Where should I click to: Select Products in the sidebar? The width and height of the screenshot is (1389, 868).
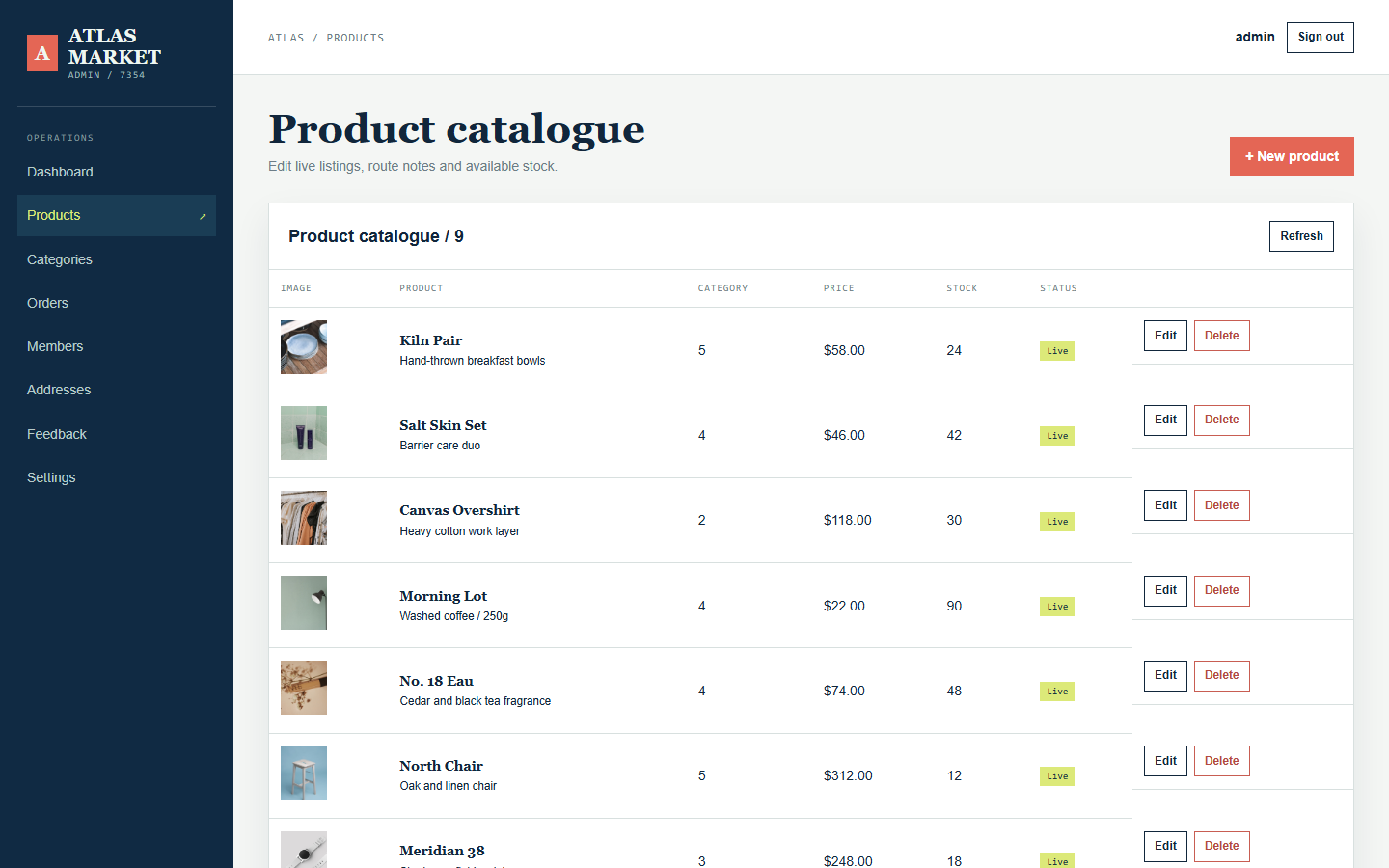tap(117, 215)
